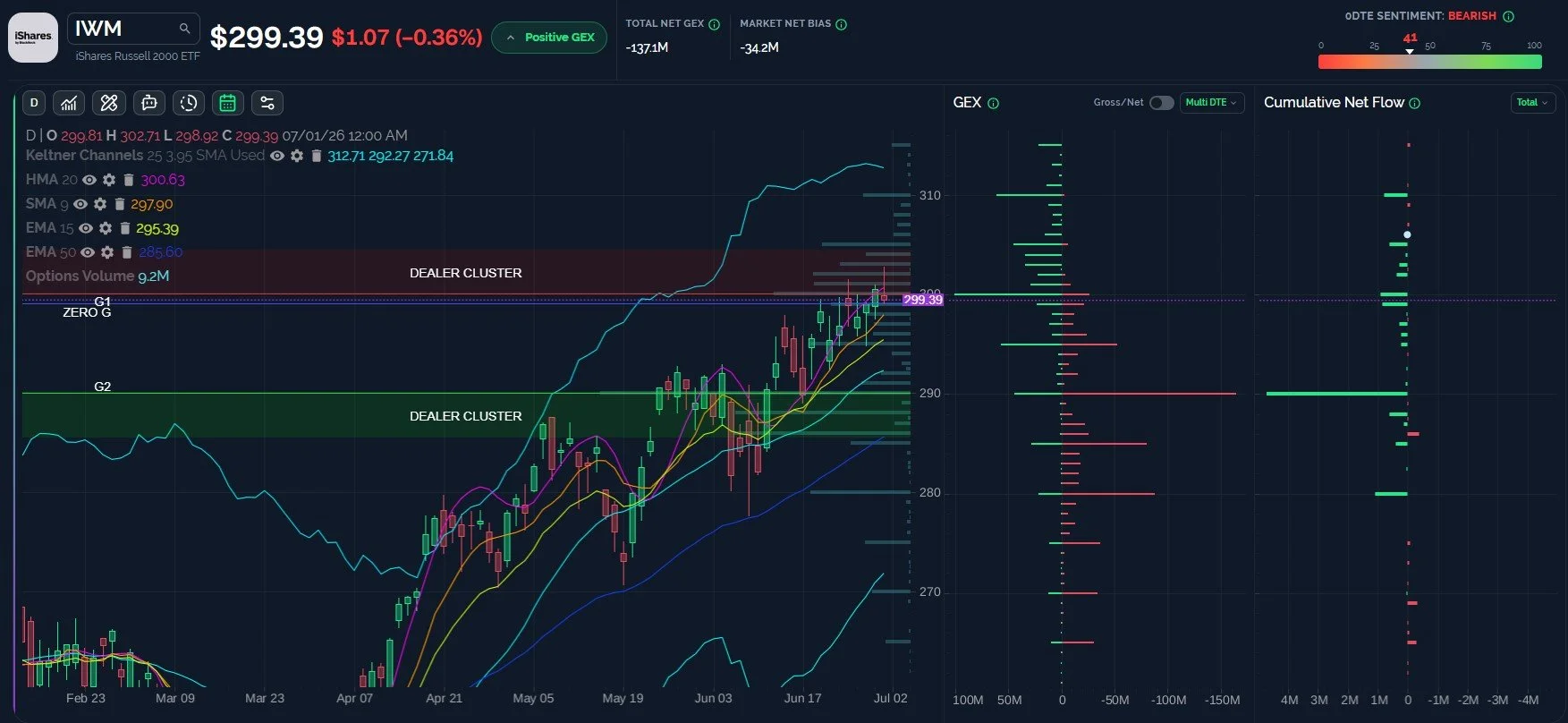This screenshot has width=1568, height=723.
Task: Click the SMA 9 indicator name
Action: pos(47,204)
